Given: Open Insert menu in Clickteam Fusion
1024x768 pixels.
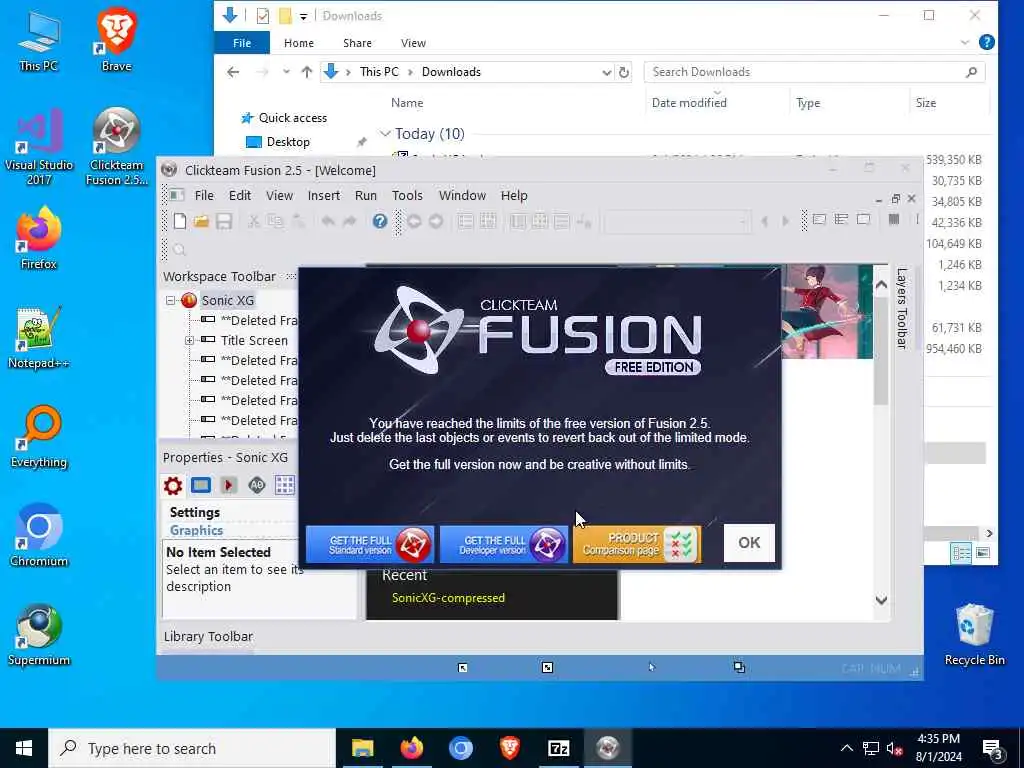Looking at the screenshot, I should (323, 195).
